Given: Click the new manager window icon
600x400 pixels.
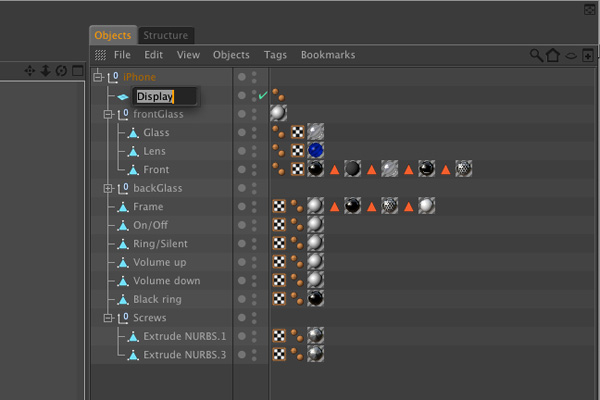Looking at the screenshot, I should coord(588,56).
